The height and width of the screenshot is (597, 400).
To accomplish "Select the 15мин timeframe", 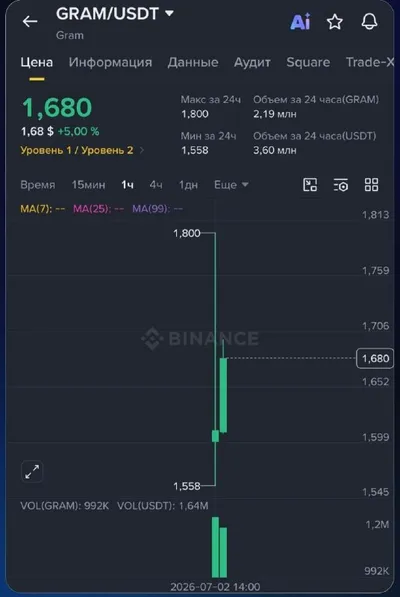I will tap(88, 185).
